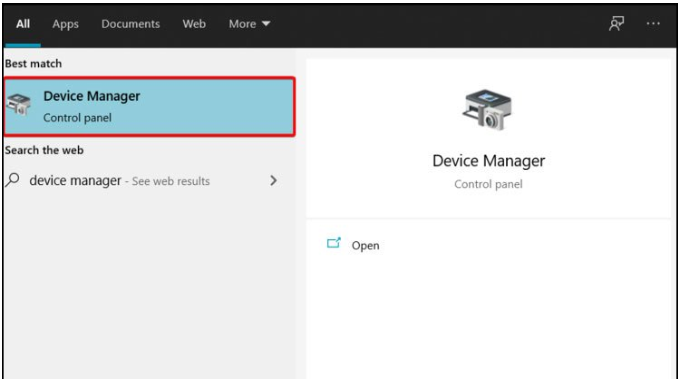Expand the More filter dropdown
The image size is (683, 382).
(x=250, y=24)
